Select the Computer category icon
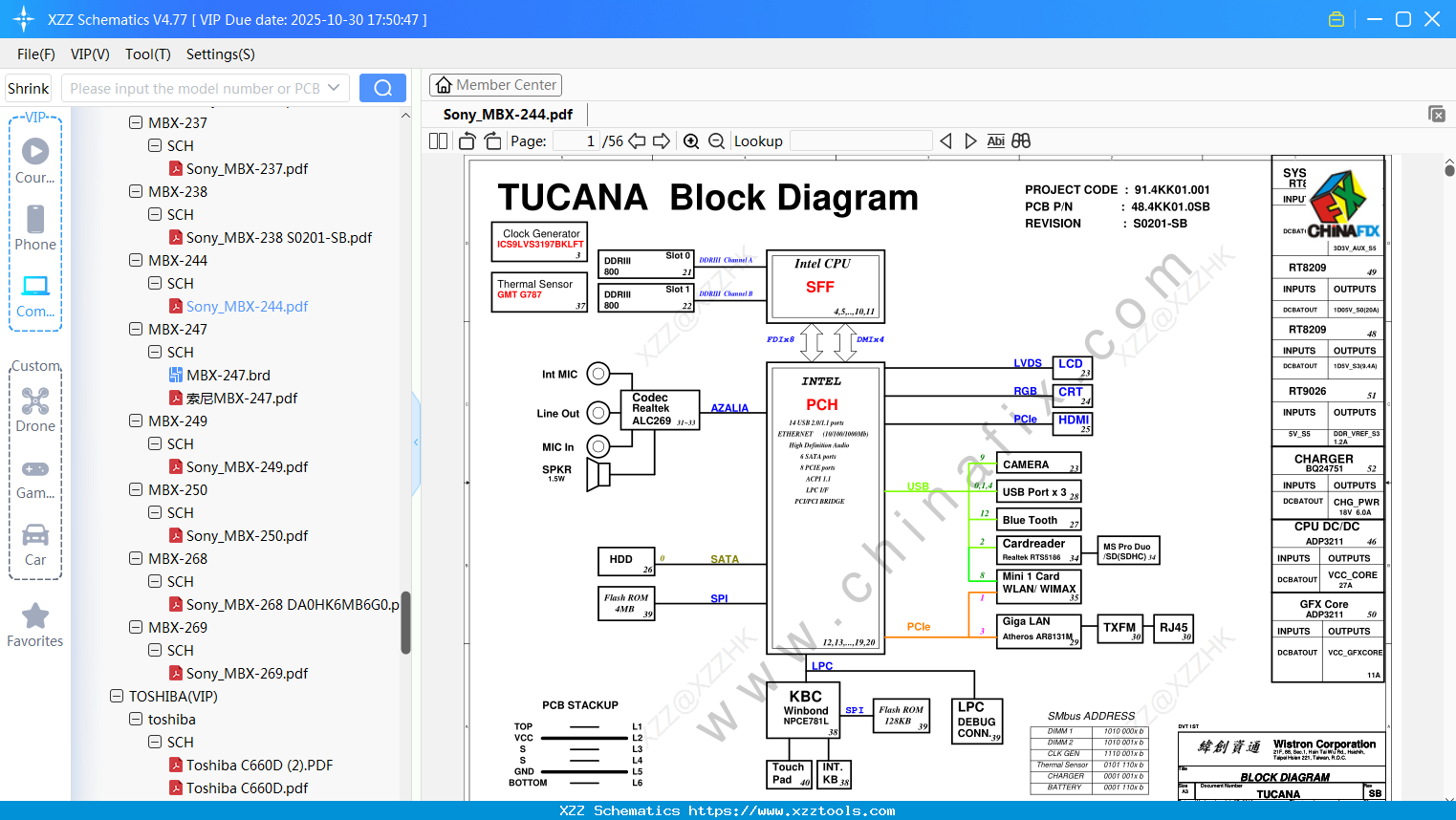The height and width of the screenshot is (820, 1456). coord(35,295)
